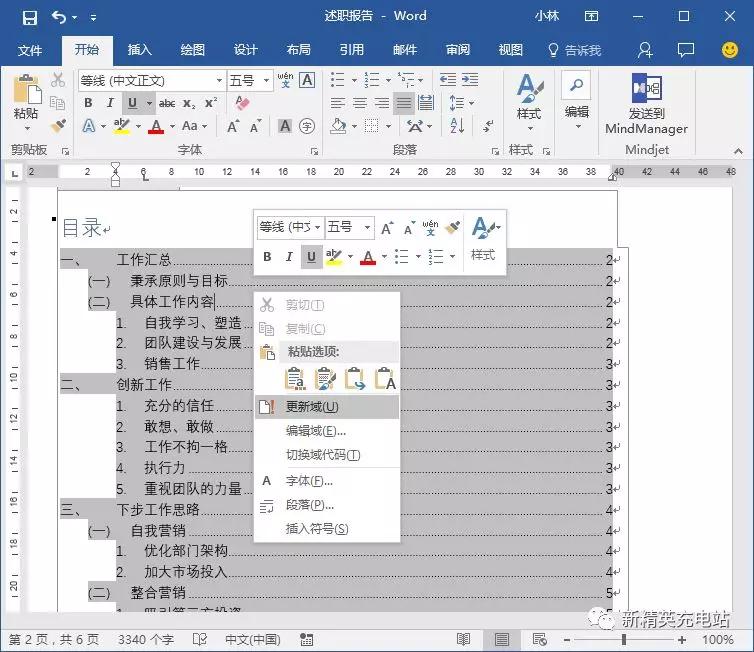The width and height of the screenshot is (754, 652).
Task: Toggle Underline in the ribbon
Action: (133, 103)
